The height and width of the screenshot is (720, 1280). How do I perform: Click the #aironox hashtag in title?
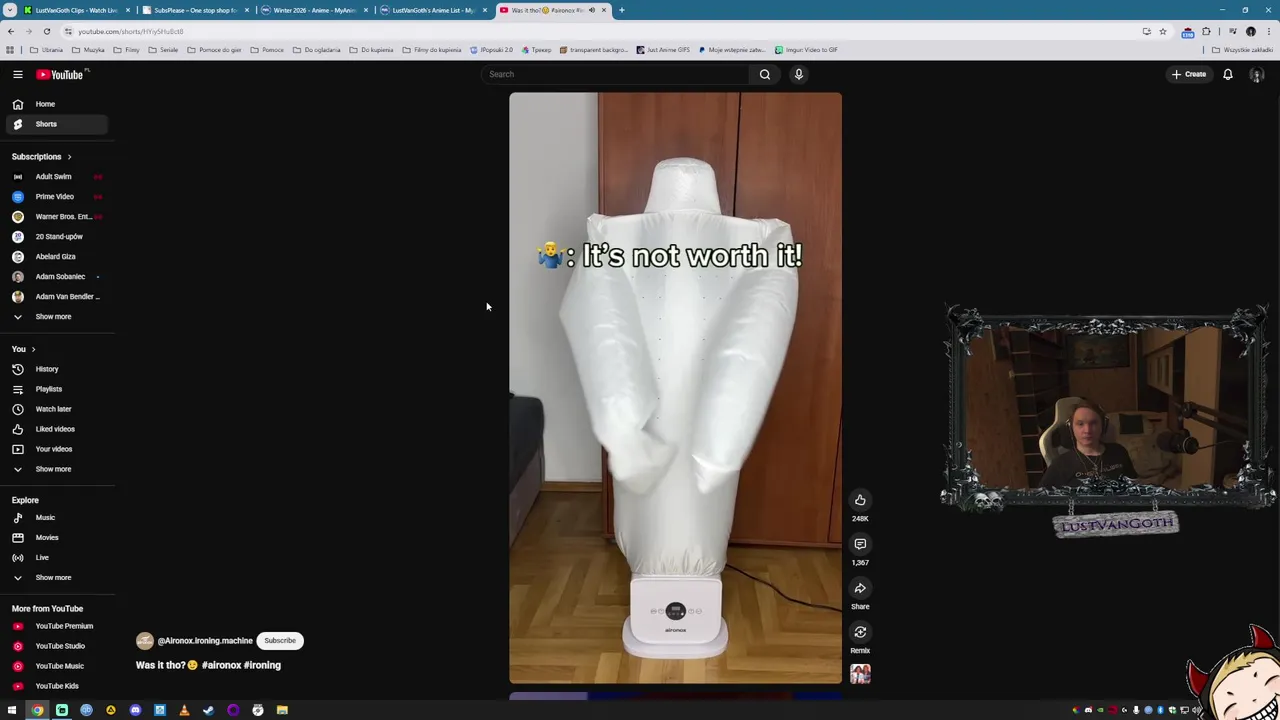coord(222,665)
